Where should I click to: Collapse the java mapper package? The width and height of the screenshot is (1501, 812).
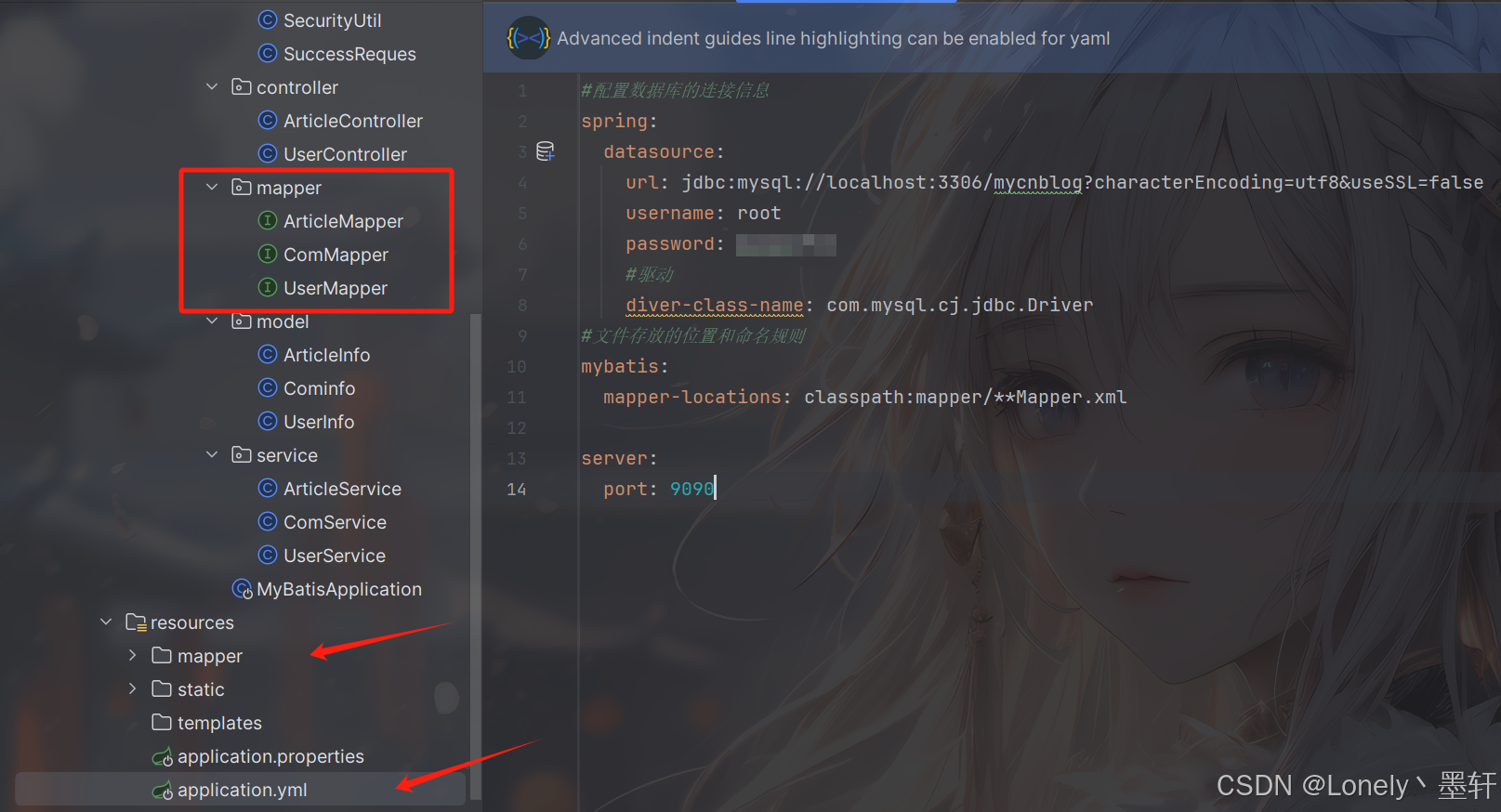212,187
